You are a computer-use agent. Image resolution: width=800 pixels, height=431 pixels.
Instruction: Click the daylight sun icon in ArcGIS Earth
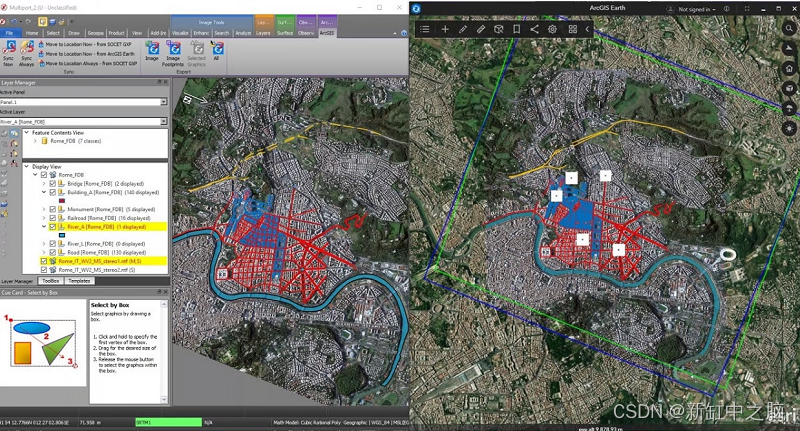pyautogui.click(x=789, y=128)
